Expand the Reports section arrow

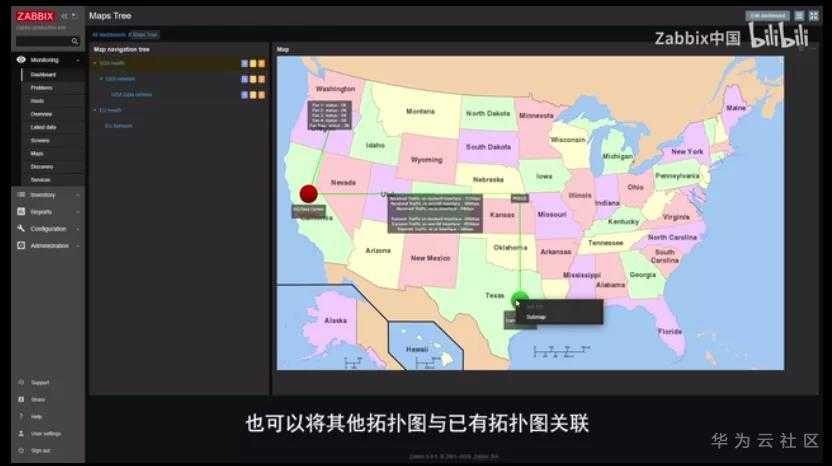coord(78,212)
